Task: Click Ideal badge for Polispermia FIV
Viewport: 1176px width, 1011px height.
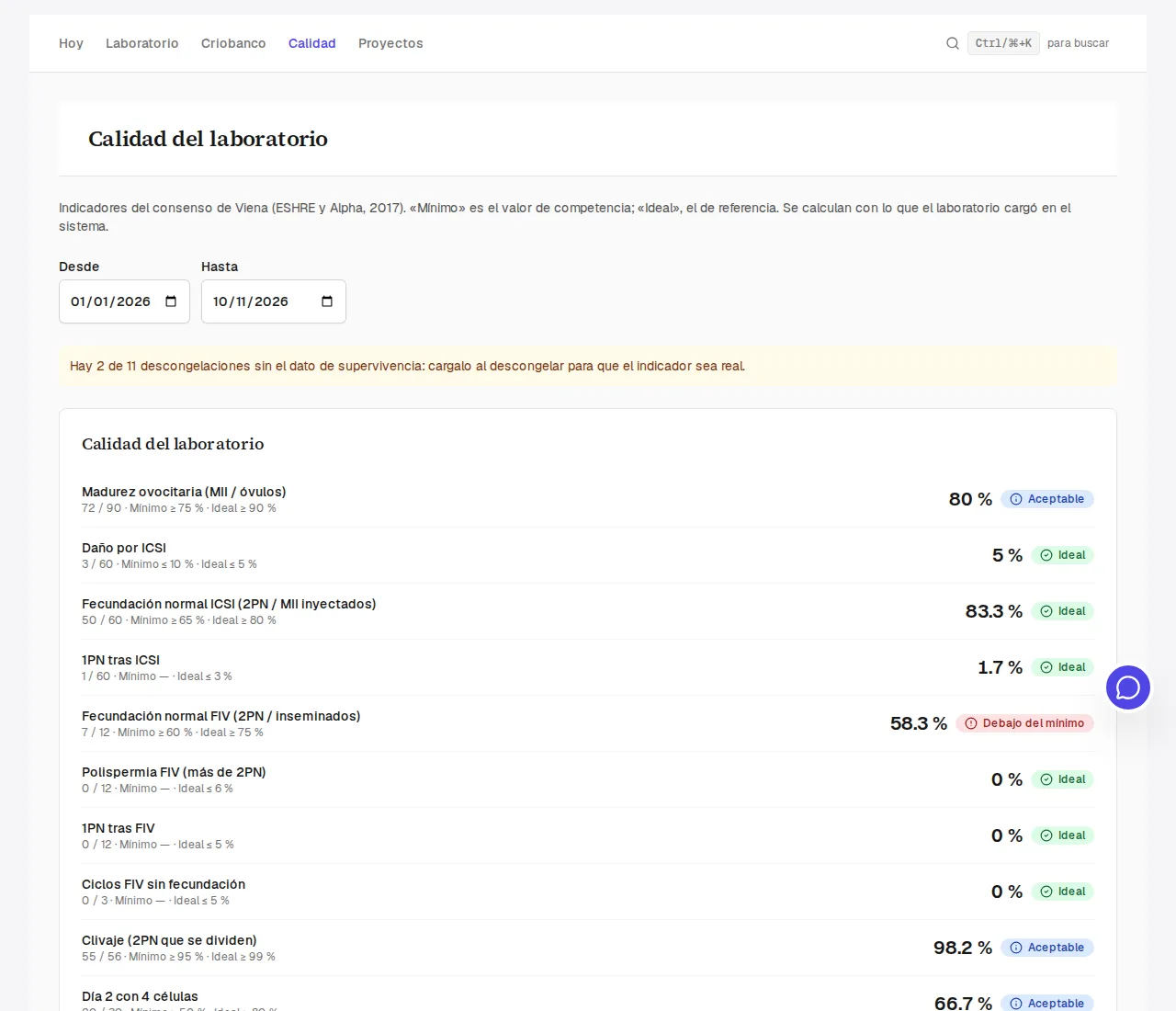Action: point(1063,779)
